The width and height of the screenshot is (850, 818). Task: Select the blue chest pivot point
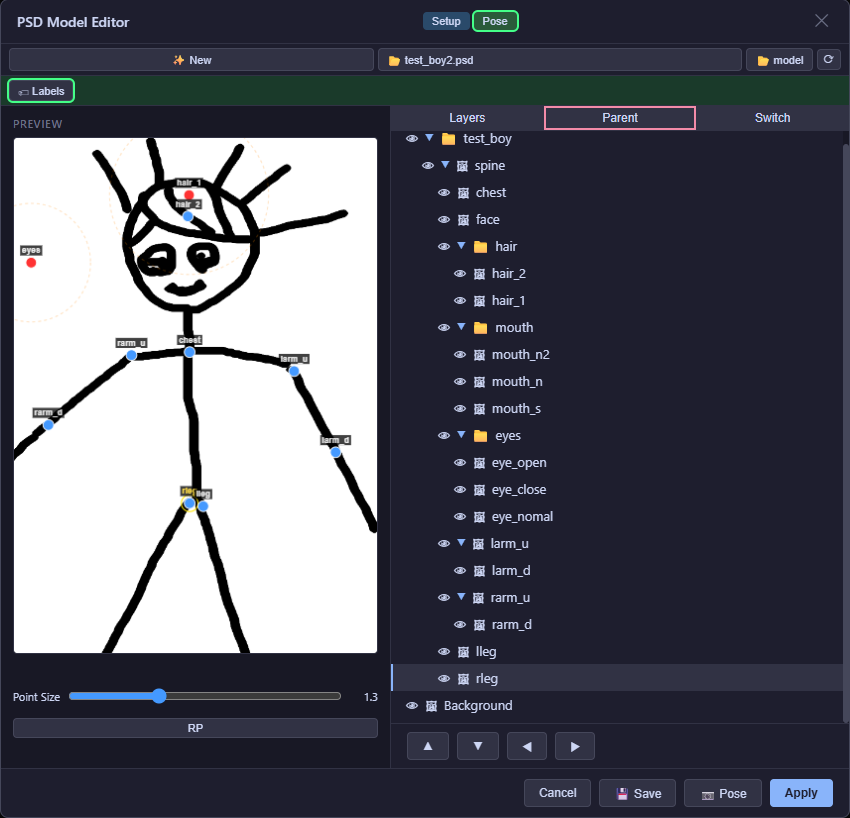point(189,352)
